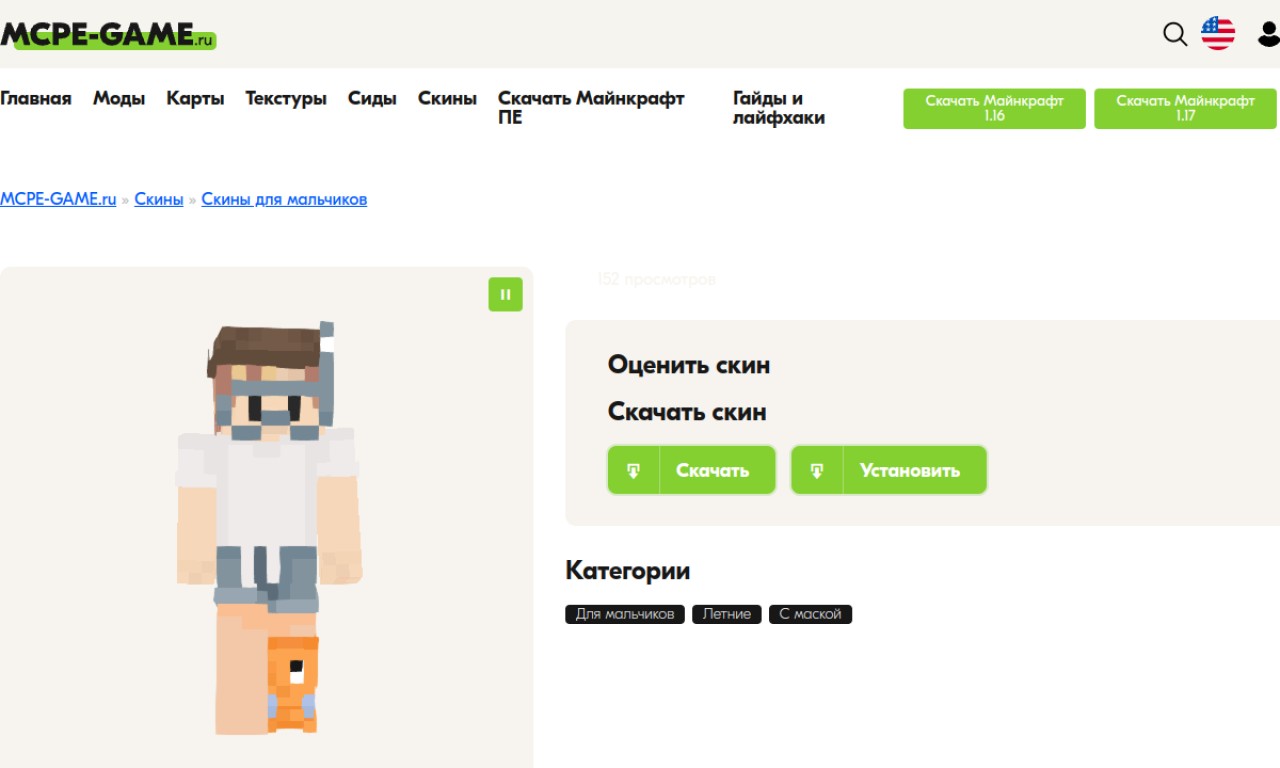Click the Скачать скин heading
Screen dimensions: 1280x768
[x=687, y=412]
